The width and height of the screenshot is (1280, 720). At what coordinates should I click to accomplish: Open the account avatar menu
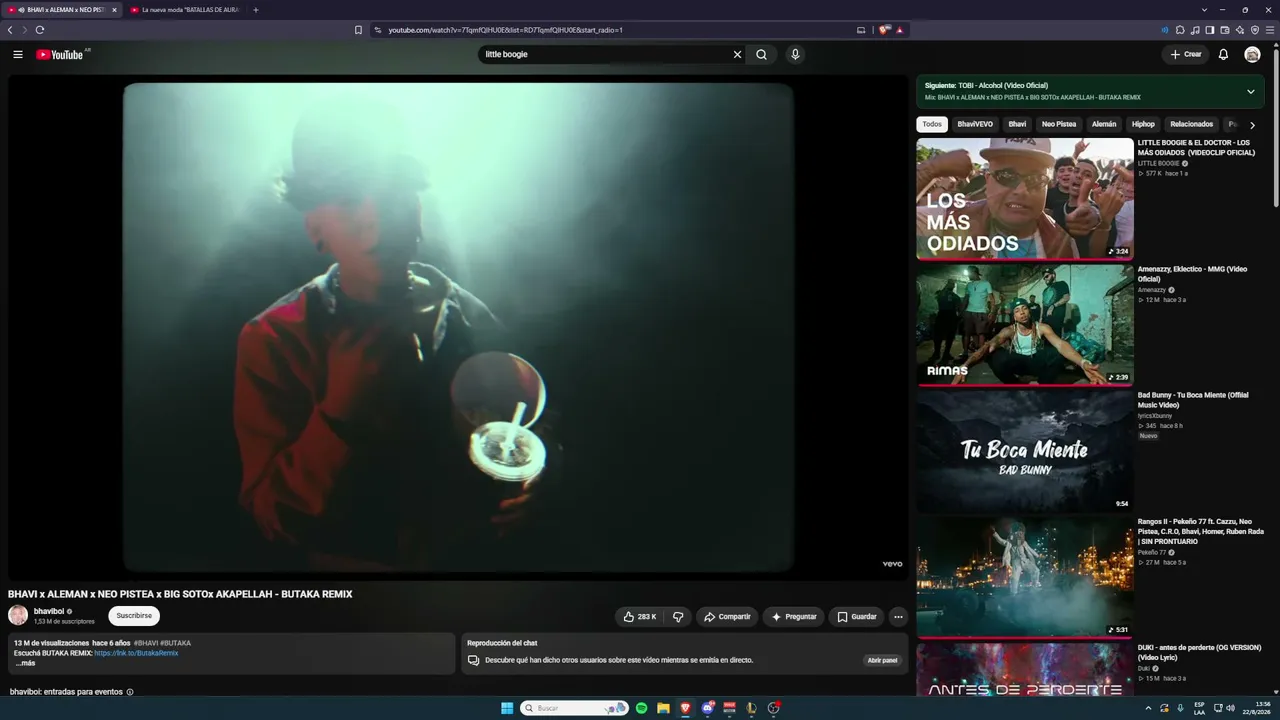(1252, 55)
